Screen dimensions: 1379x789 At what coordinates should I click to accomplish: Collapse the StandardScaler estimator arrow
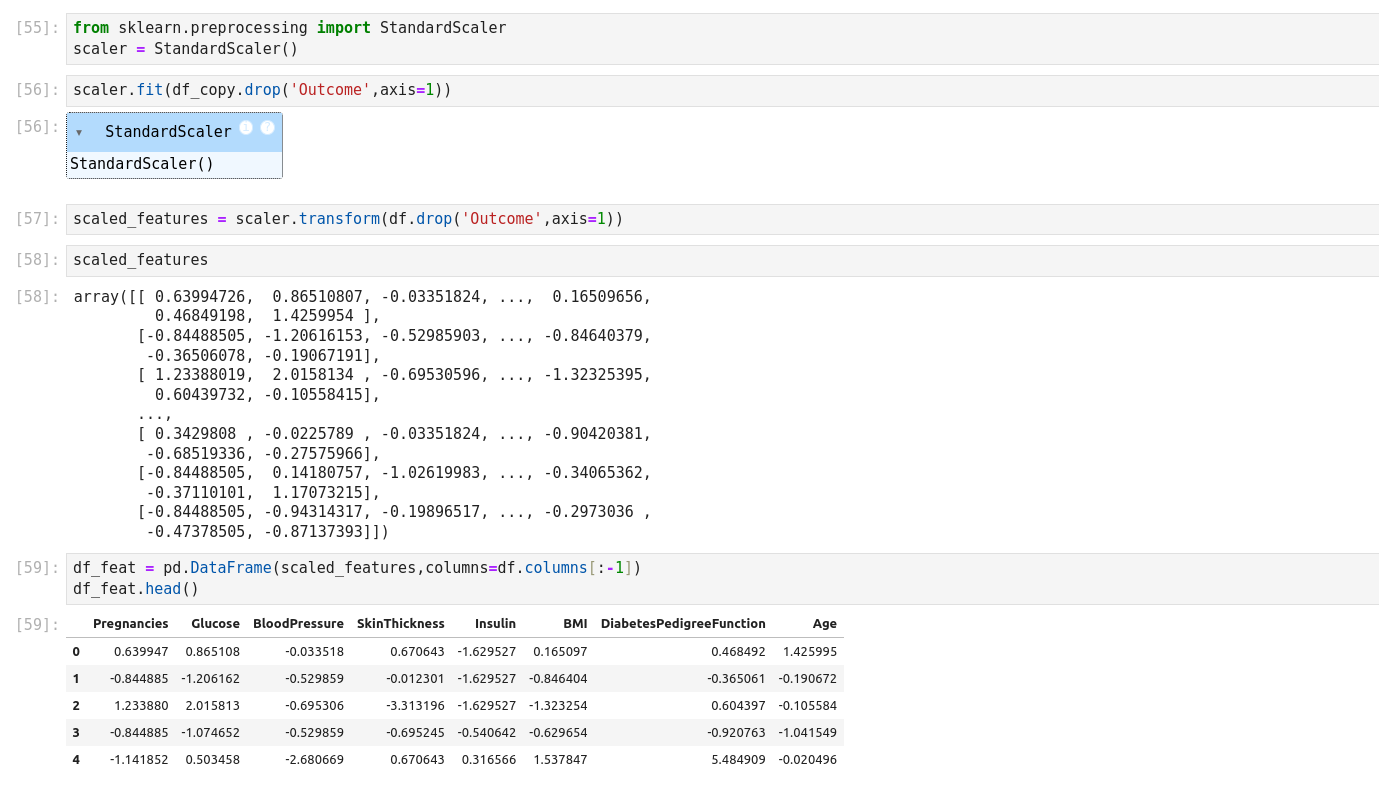pyautogui.click(x=79, y=132)
